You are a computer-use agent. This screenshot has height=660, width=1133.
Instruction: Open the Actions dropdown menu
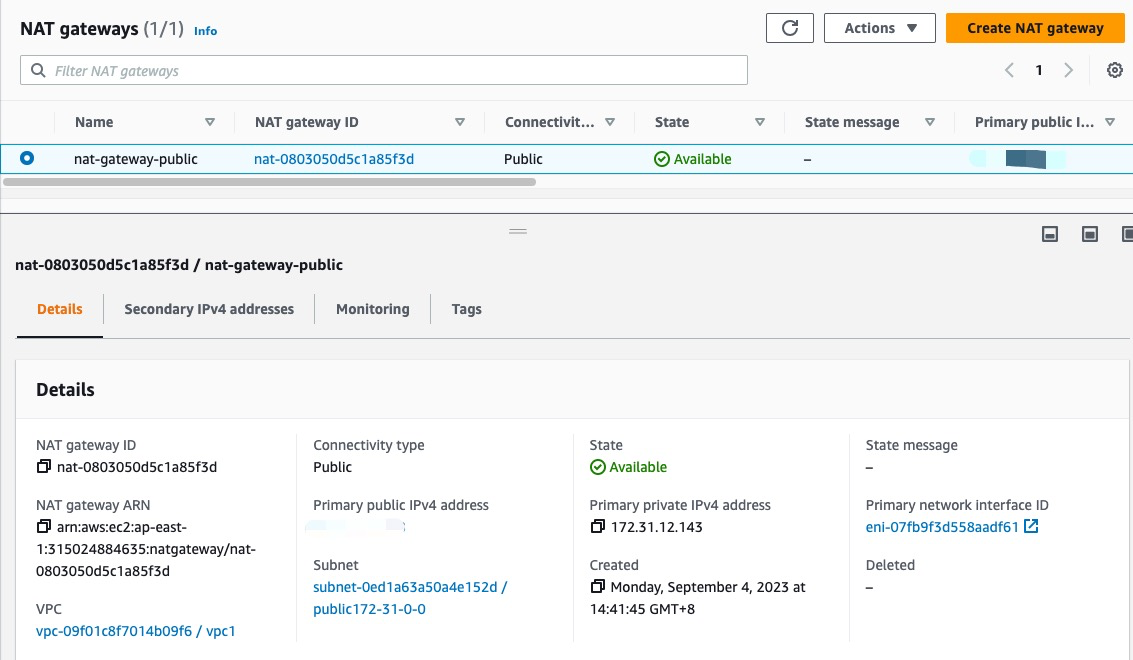click(879, 27)
